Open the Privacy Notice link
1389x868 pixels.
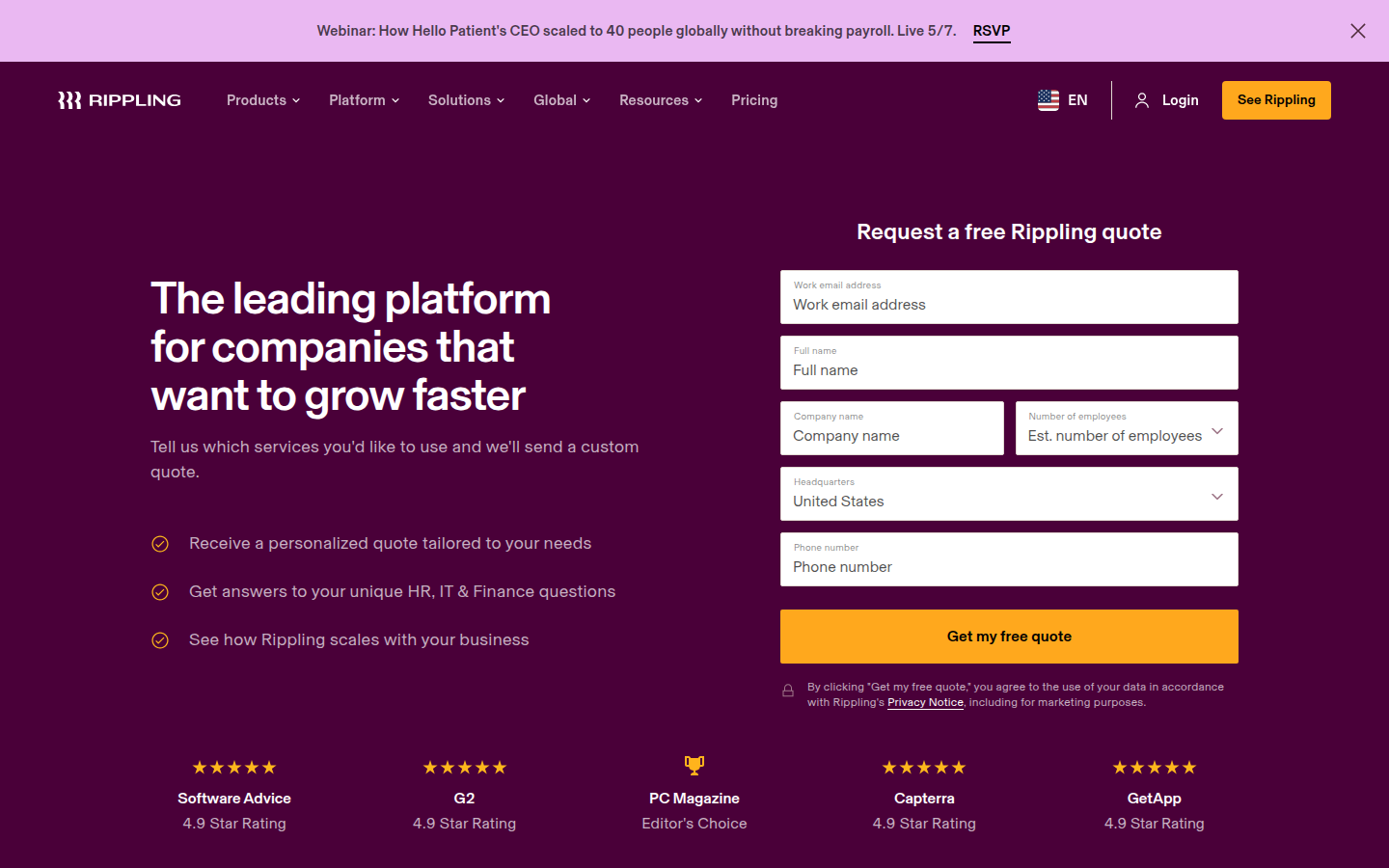pyautogui.click(x=925, y=702)
